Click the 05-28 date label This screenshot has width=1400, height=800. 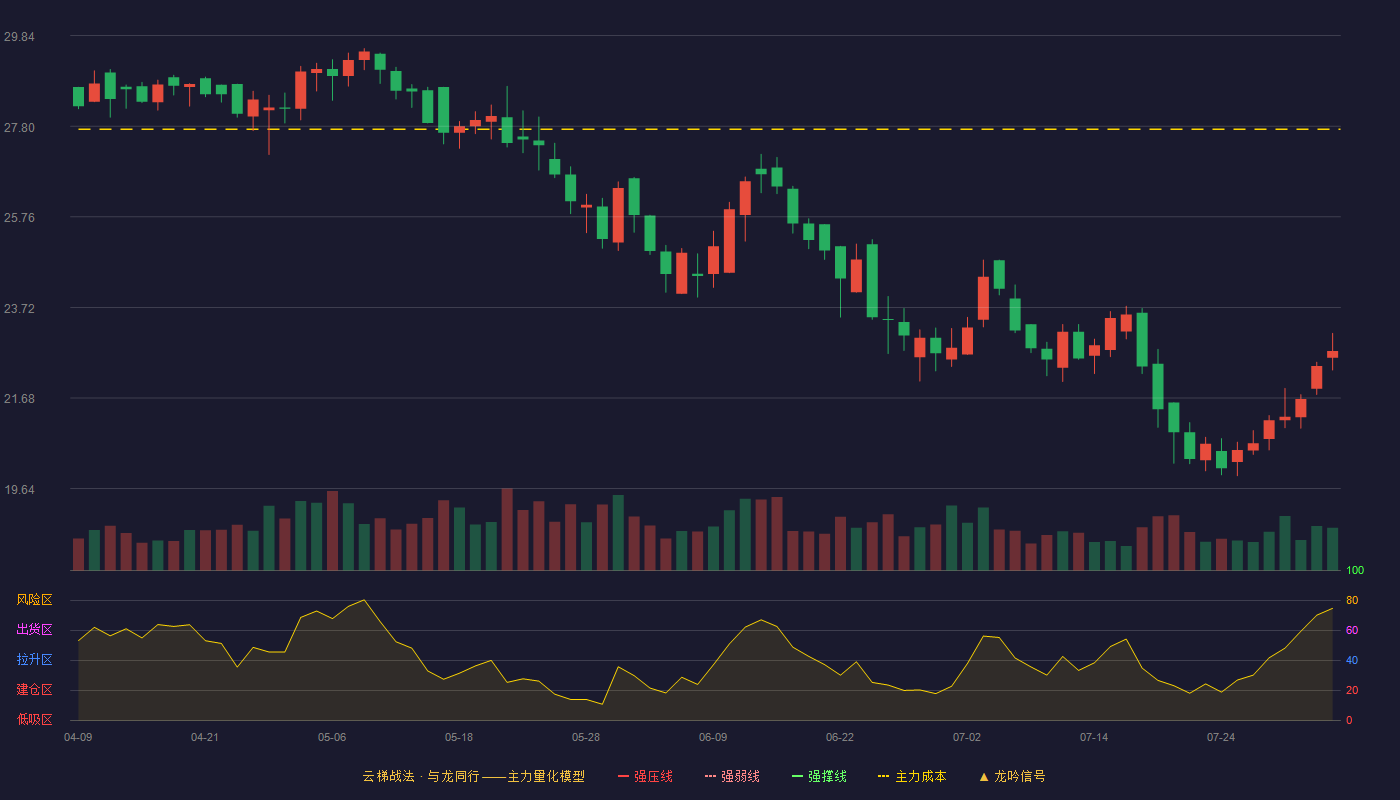(x=586, y=737)
